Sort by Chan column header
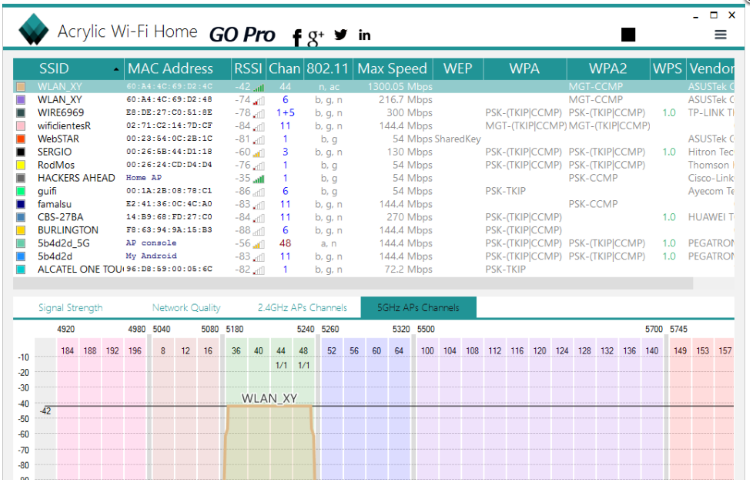This screenshot has height=480, width=750. pyautogui.click(x=284, y=69)
